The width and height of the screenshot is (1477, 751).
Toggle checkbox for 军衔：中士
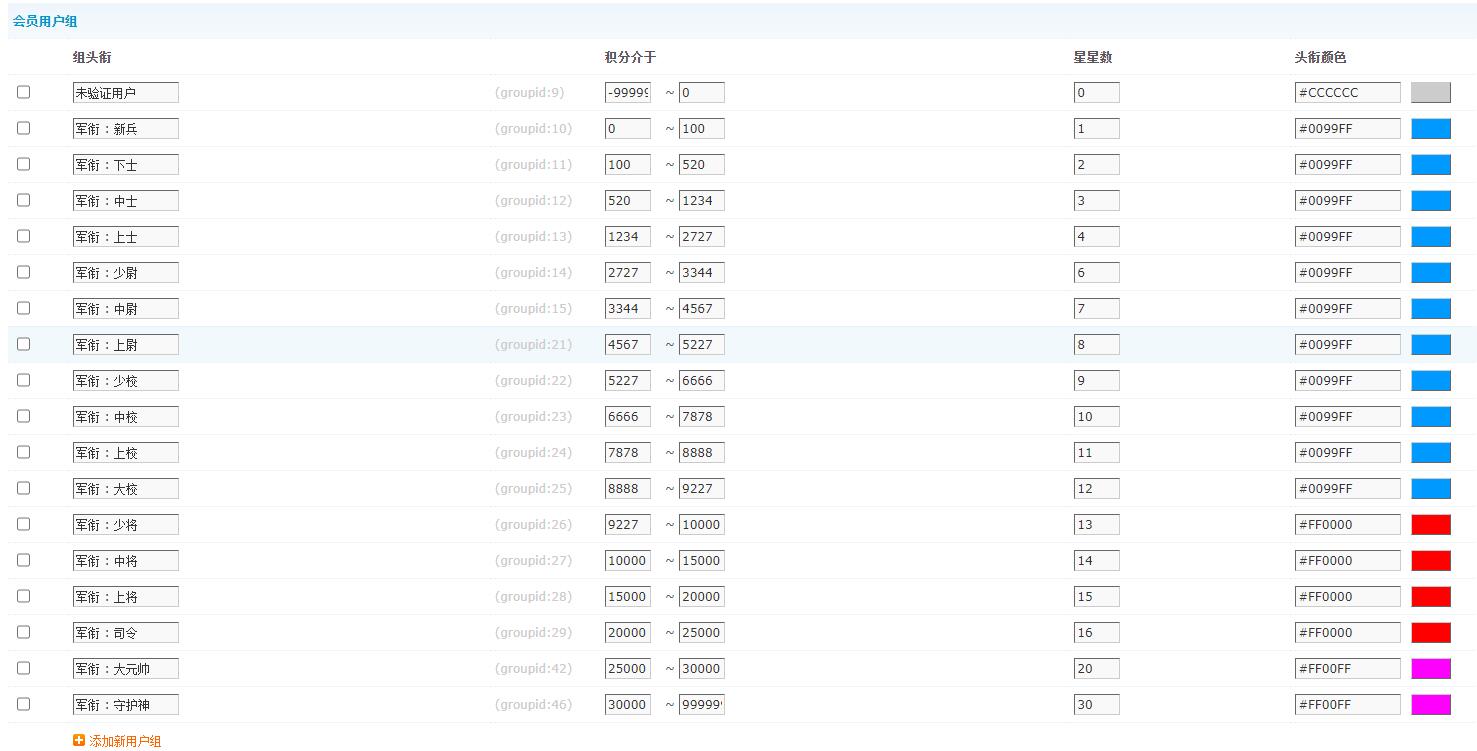(24, 200)
